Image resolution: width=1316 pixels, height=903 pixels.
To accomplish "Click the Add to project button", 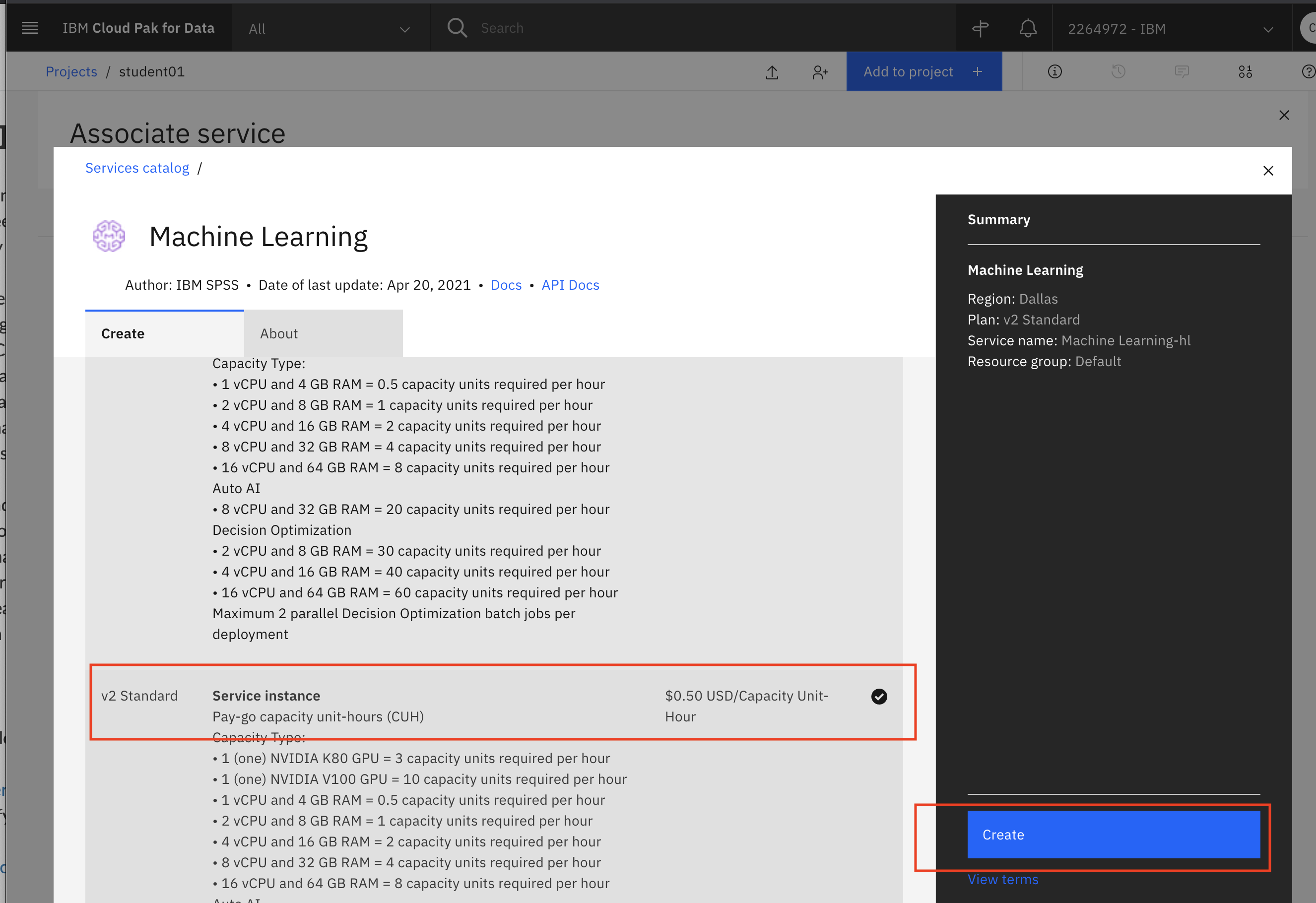I will pyautogui.click(x=923, y=71).
